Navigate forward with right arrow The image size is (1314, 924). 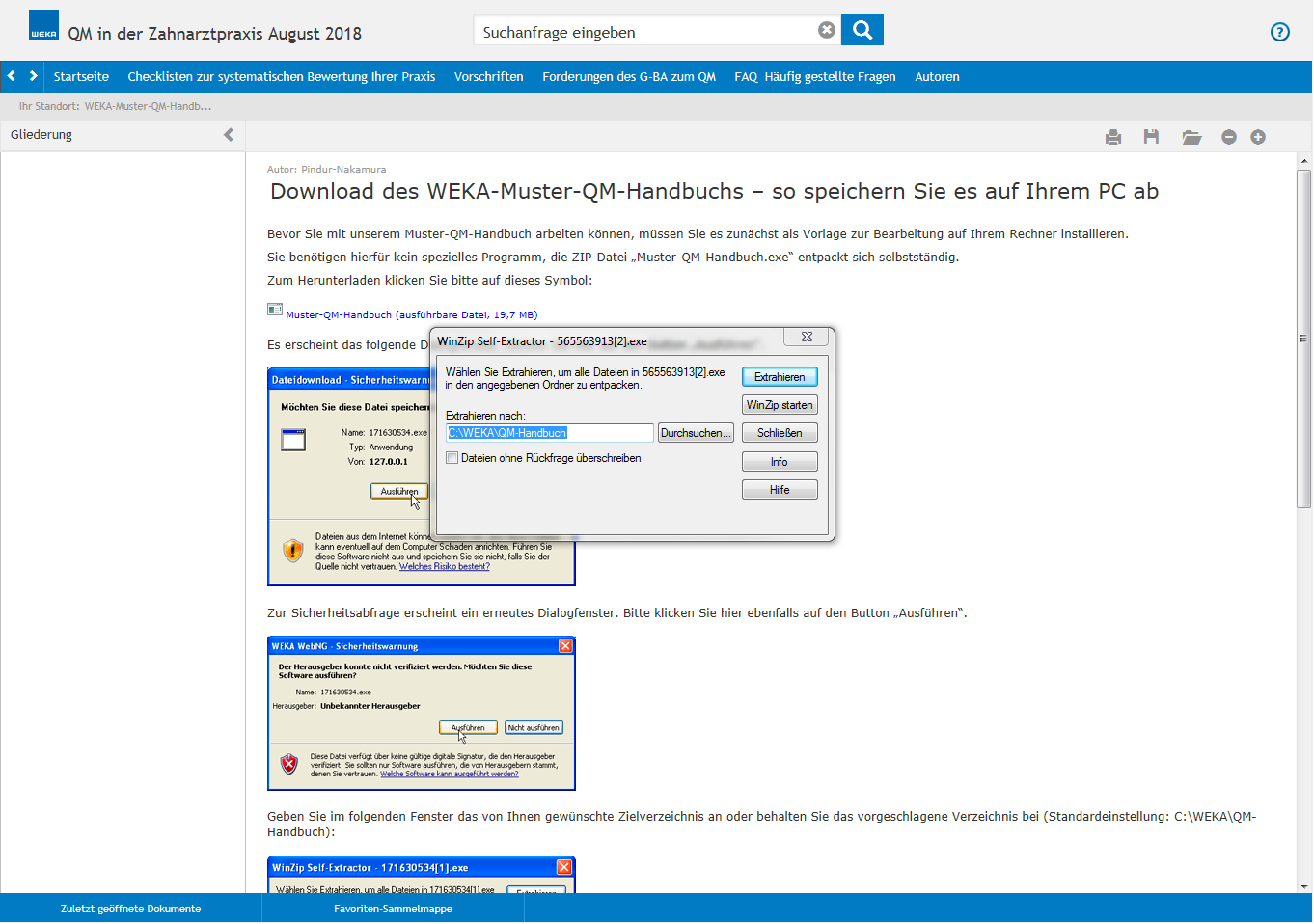pyautogui.click(x=34, y=76)
